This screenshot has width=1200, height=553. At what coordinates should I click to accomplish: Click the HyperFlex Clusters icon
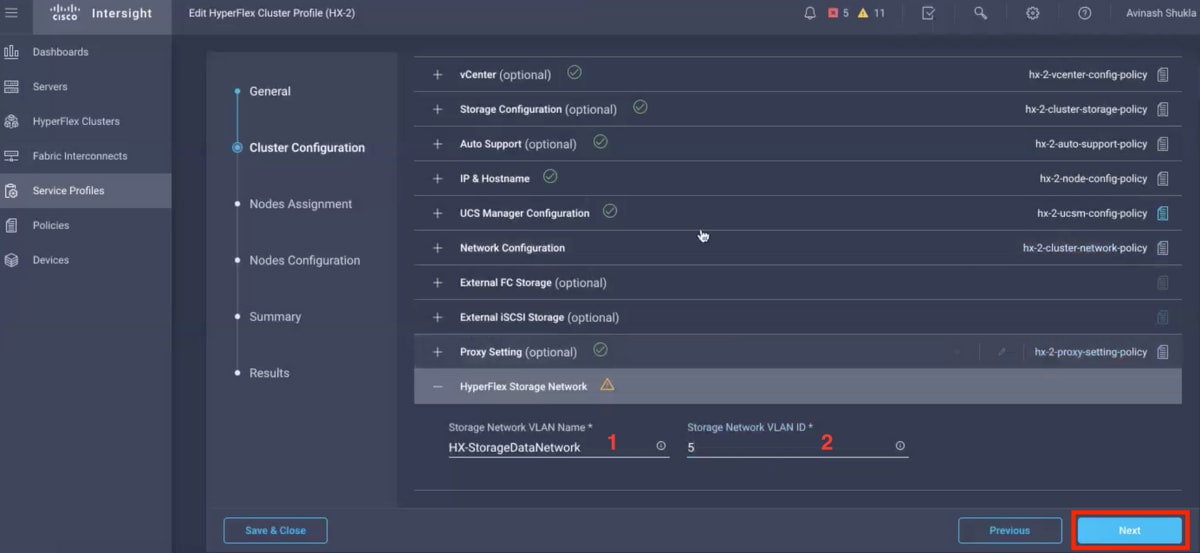point(12,121)
